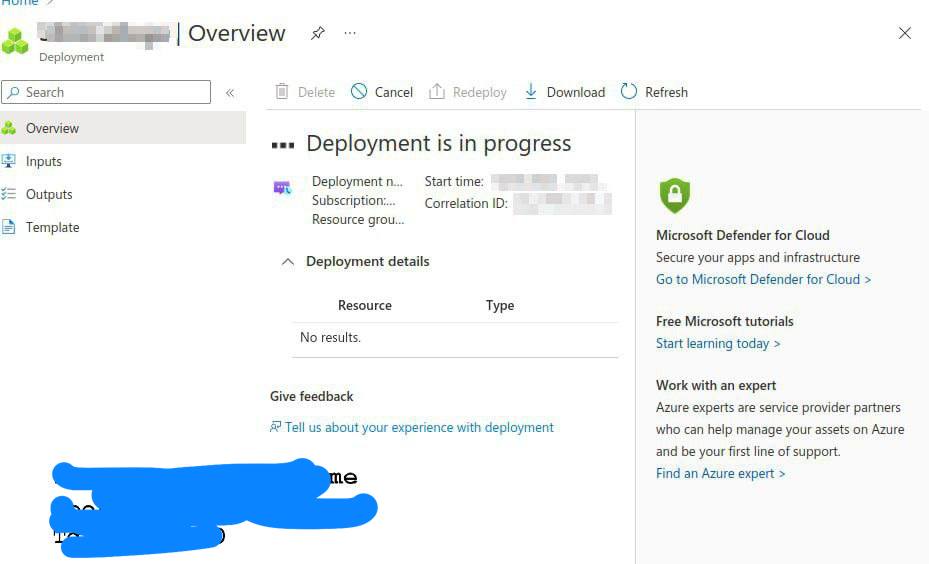Click the Inputs monitor icon
Screen dimensions: 929x564
pyautogui.click(x=8, y=161)
